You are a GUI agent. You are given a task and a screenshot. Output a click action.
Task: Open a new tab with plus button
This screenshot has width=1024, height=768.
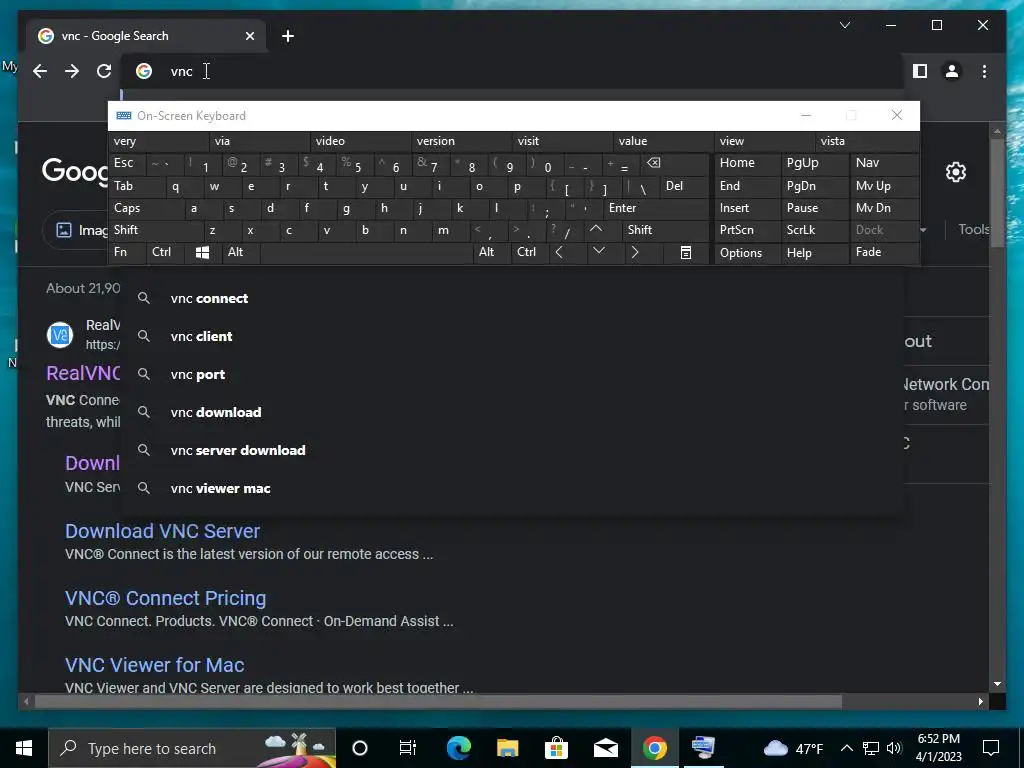[x=287, y=36]
